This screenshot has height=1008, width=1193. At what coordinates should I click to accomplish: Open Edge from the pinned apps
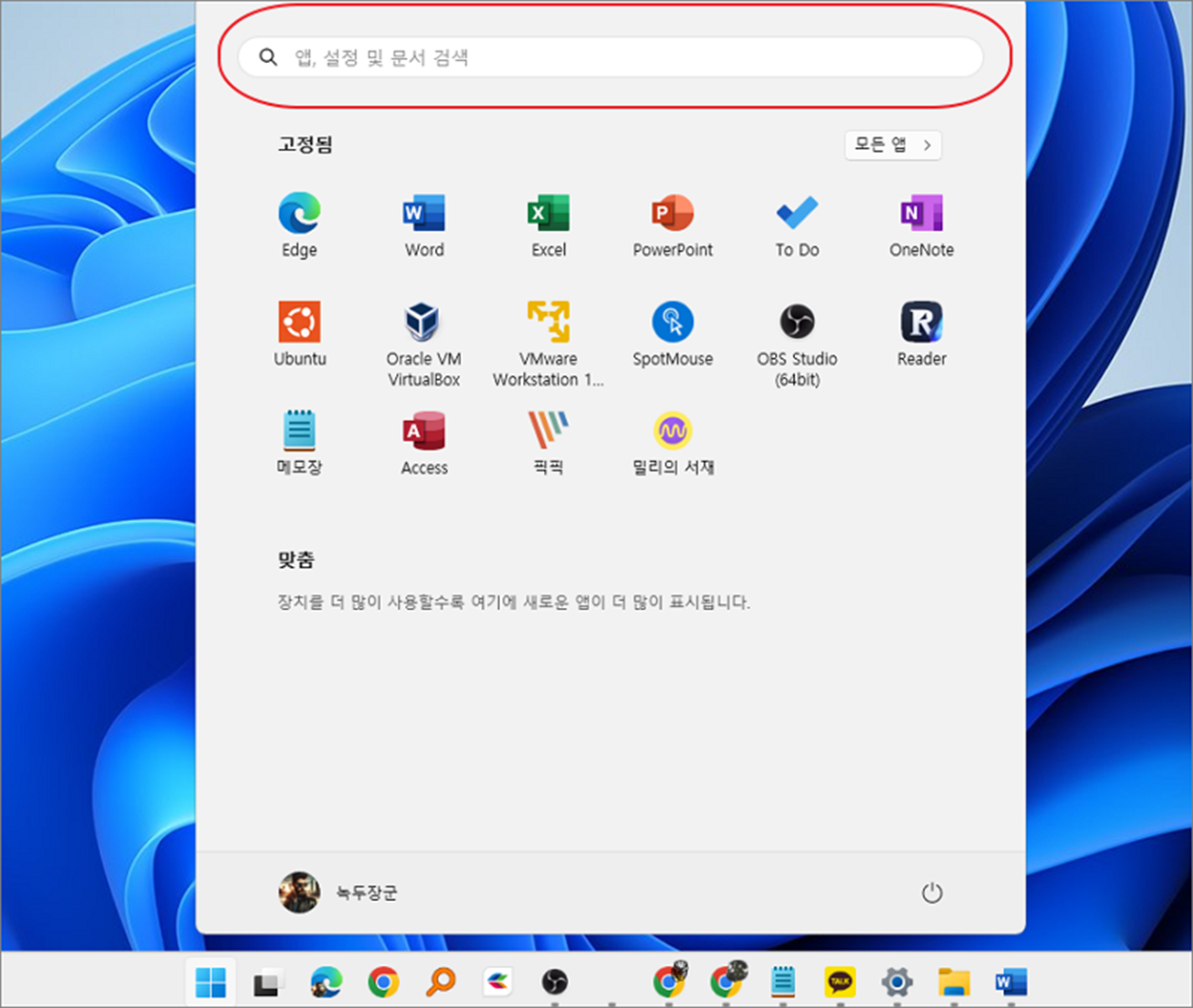(x=299, y=225)
